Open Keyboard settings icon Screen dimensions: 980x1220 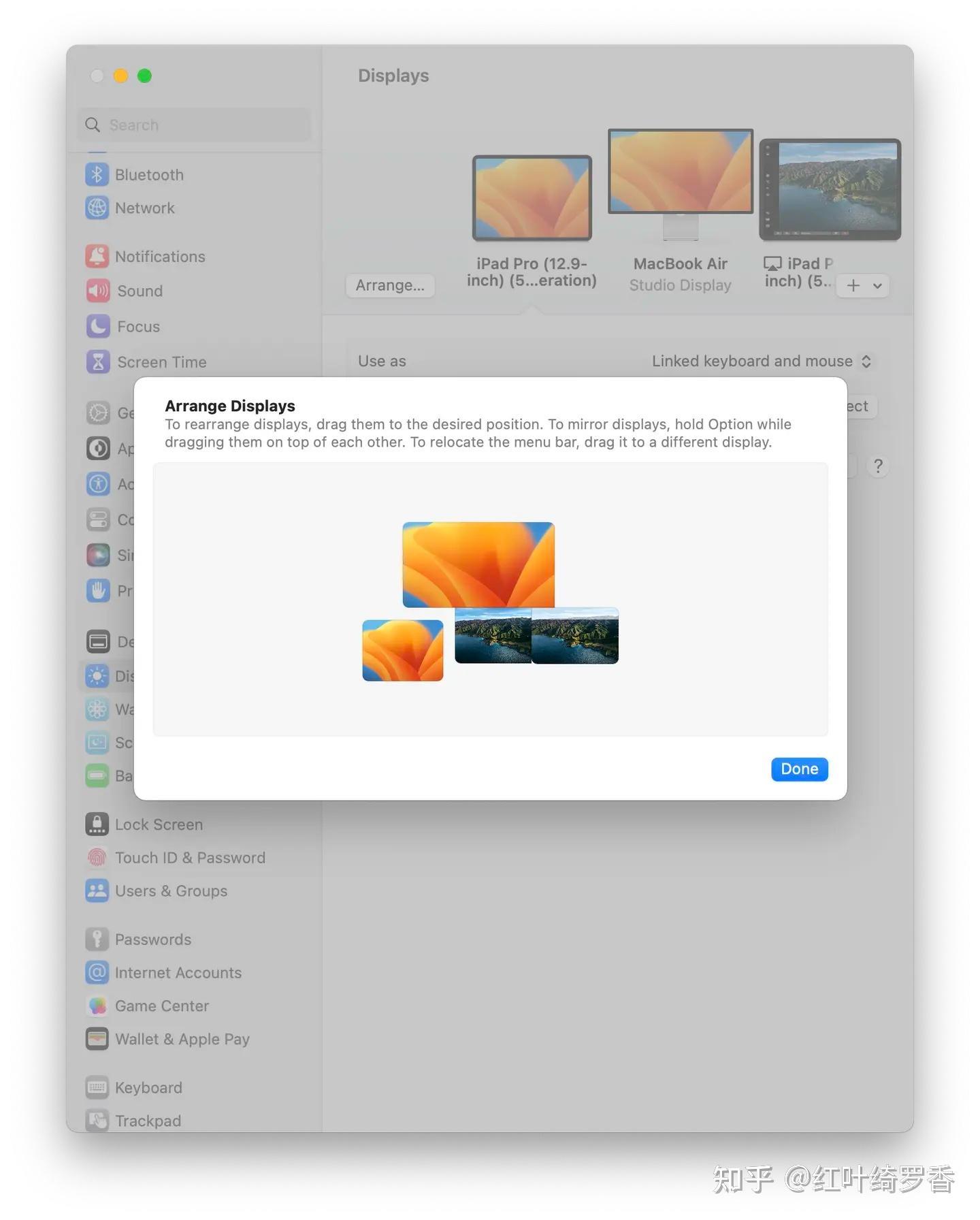pos(97,1087)
